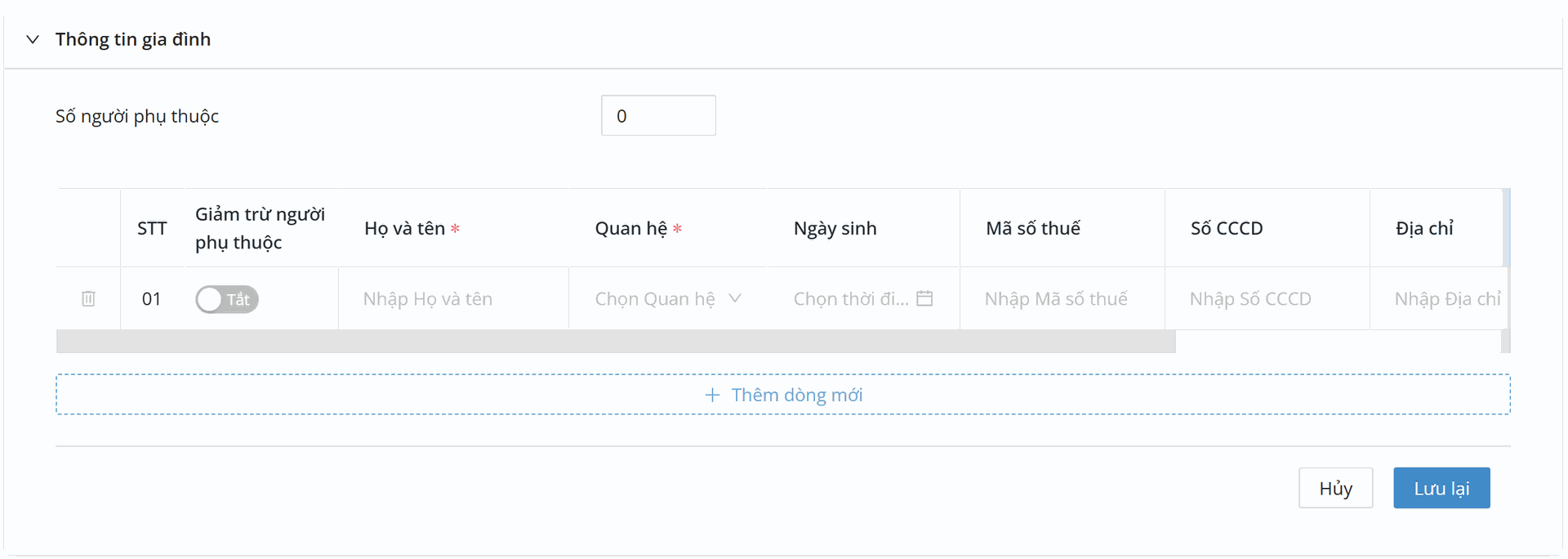Click Thêm dòng mới to add row
The height and width of the screenshot is (559, 1568).
796,396
